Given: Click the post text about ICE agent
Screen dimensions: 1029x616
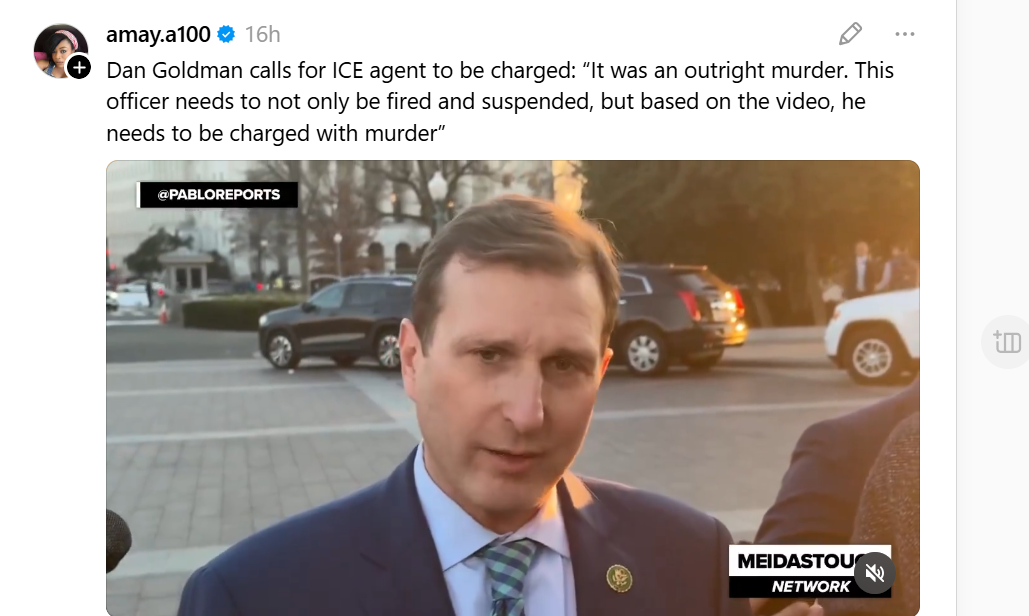Looking at the screenshot, I should coord(500,102).
